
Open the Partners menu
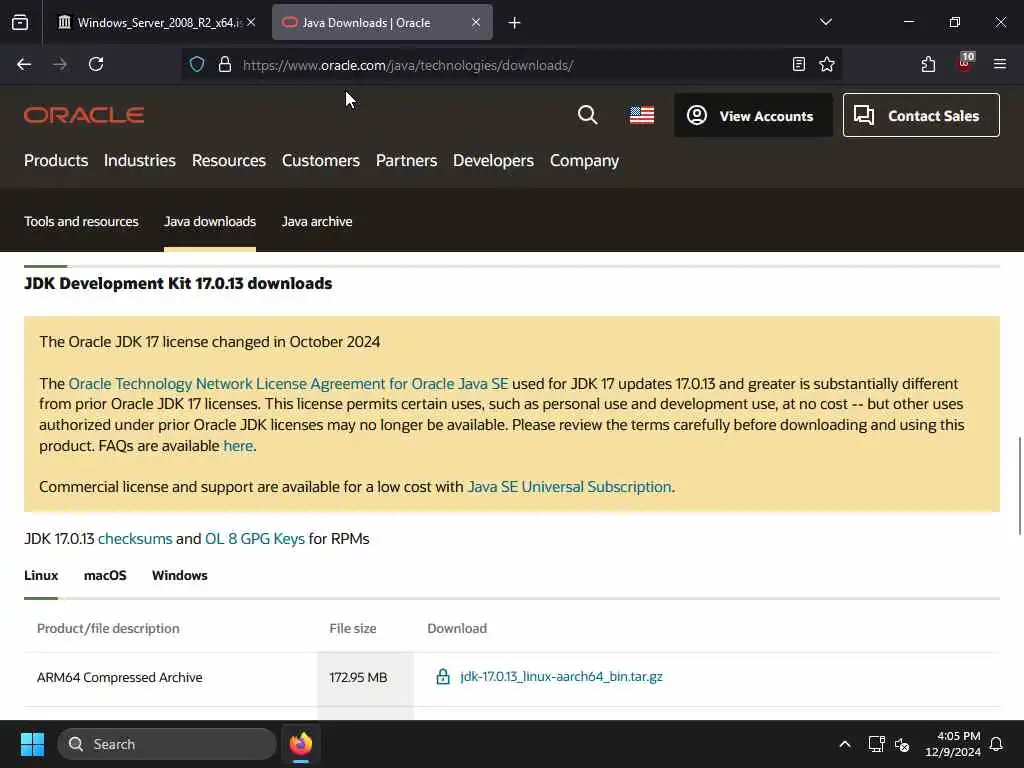click(406, 161)
